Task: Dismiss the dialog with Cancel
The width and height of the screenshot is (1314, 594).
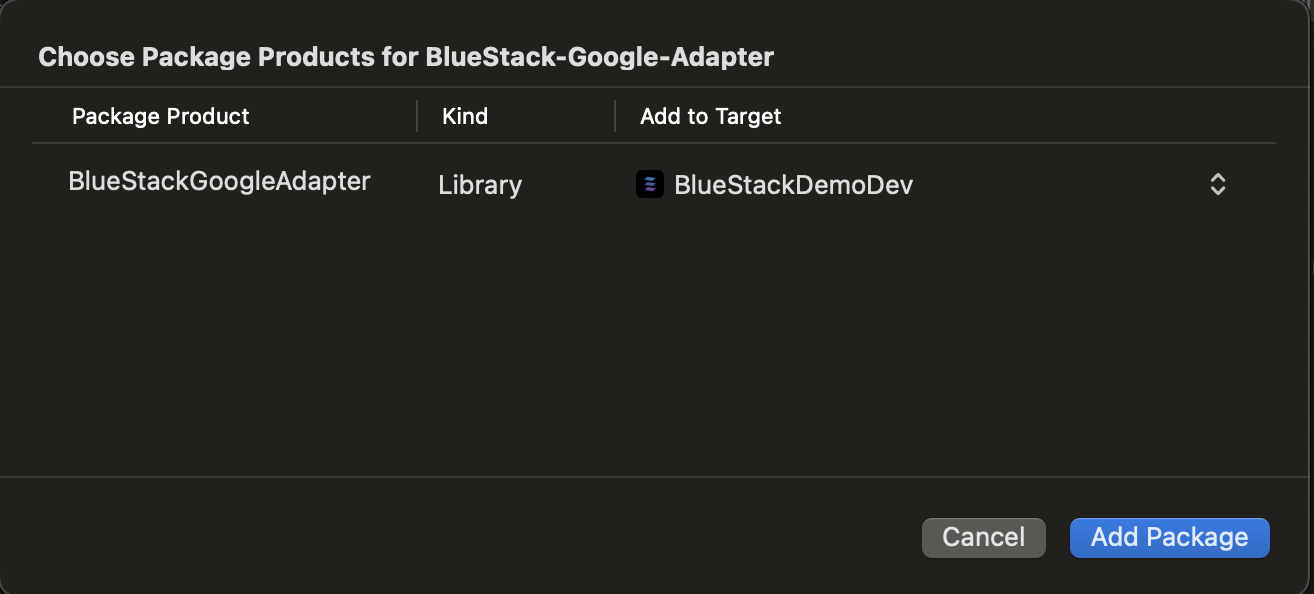Action: (983, 537)
